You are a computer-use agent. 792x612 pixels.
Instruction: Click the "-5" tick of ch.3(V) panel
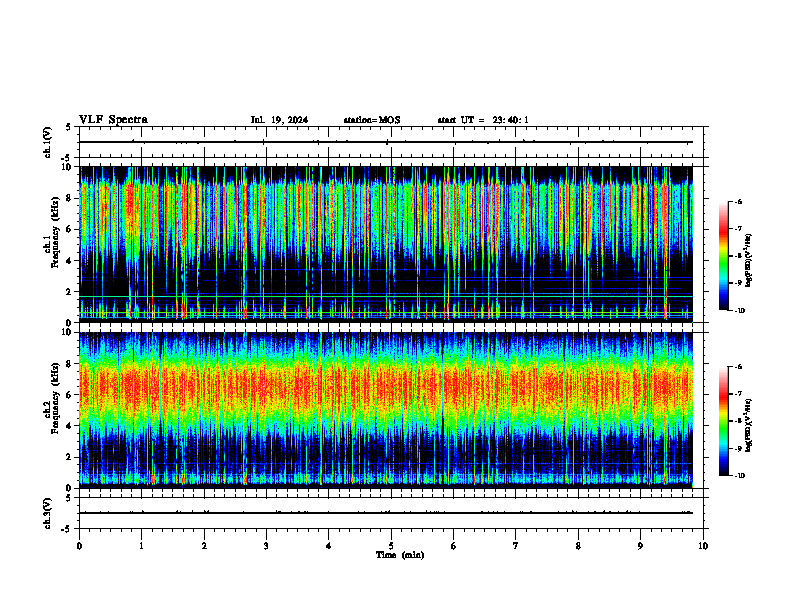click(67, 529)
